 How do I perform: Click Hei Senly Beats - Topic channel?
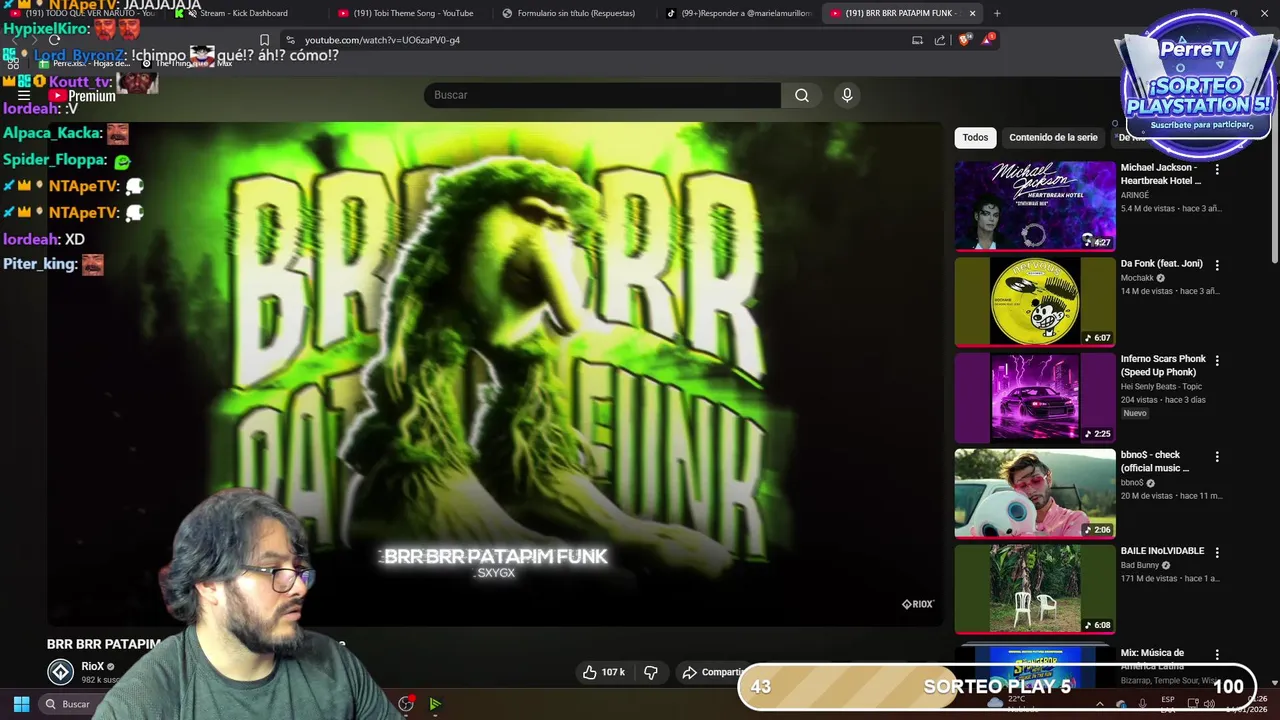pyautogui.click(x=1161, y=387)
